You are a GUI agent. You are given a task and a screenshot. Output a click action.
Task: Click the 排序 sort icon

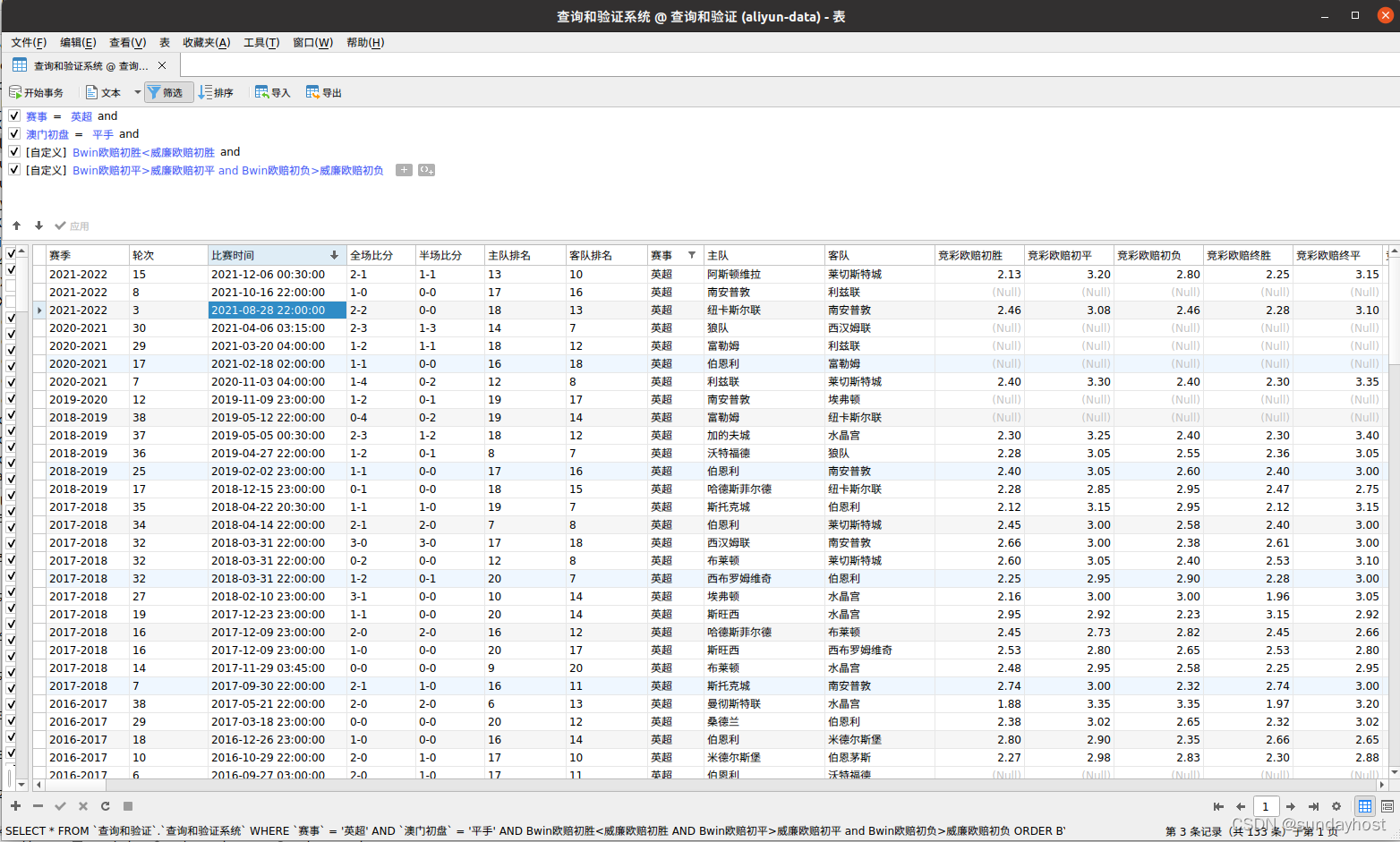(x=206, y=92)
